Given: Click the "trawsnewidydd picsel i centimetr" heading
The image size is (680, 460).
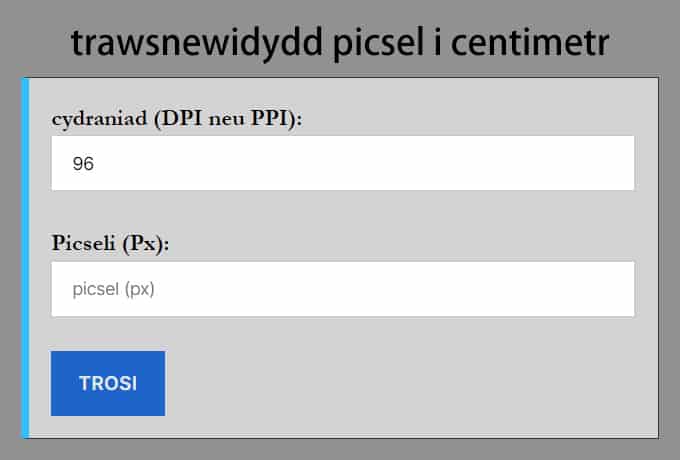Looking at the screenshot, I should (x=340, y=43).
